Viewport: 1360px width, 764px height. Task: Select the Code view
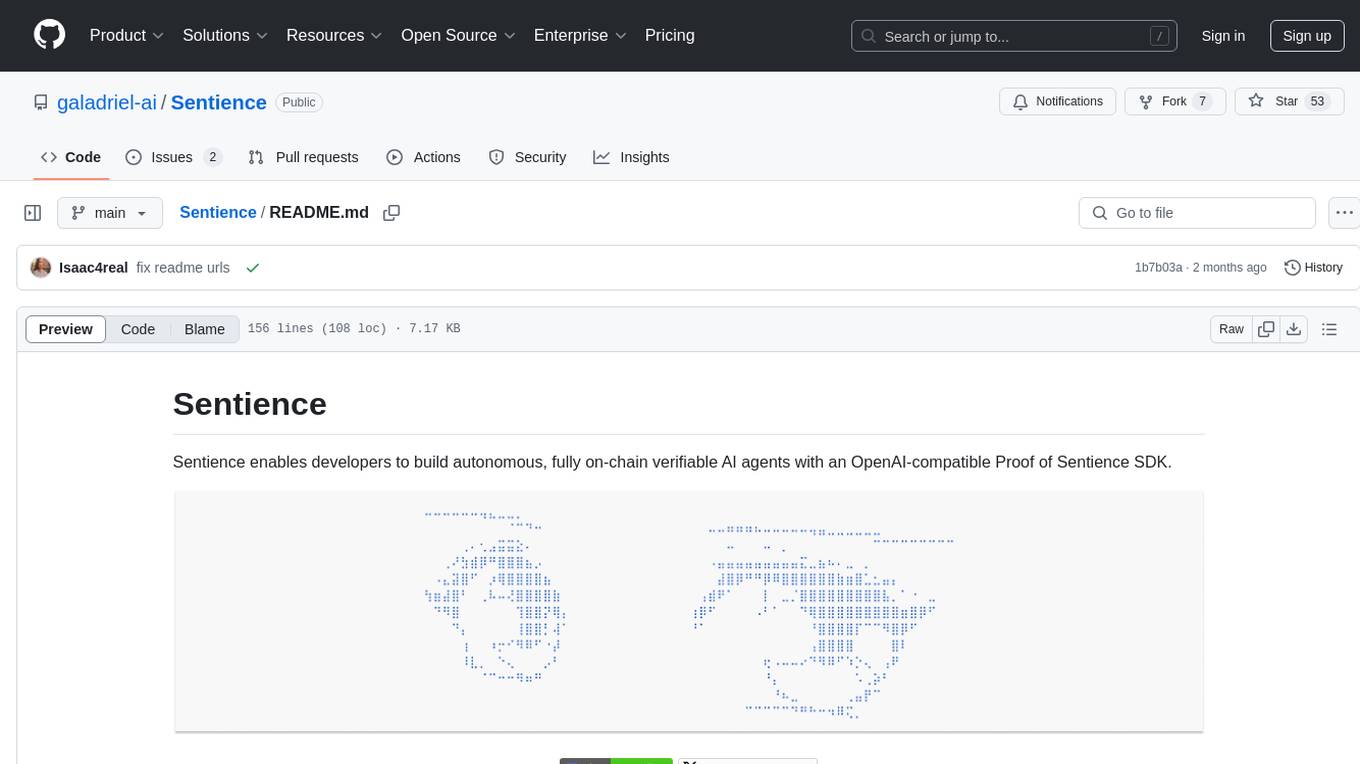click(138, 329)
